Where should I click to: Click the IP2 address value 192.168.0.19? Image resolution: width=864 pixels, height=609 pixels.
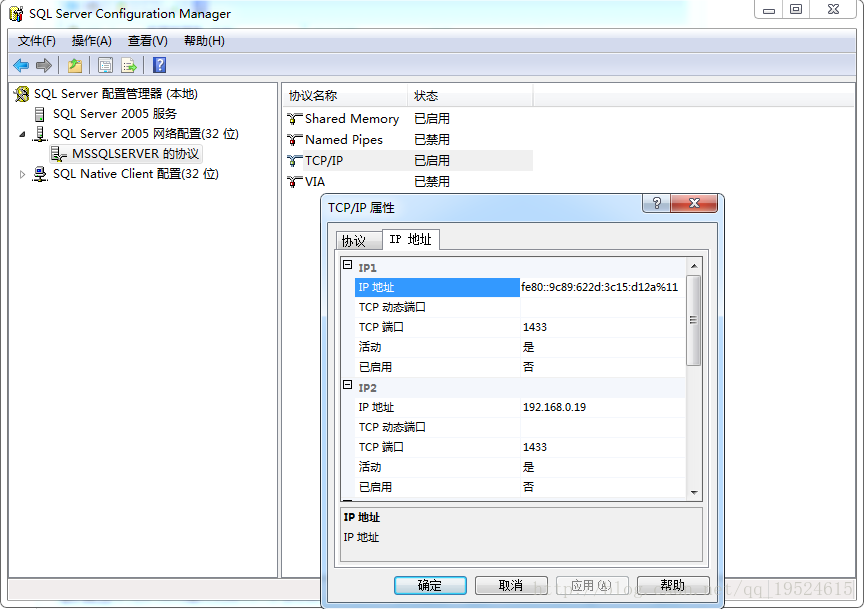coord(603,407)
